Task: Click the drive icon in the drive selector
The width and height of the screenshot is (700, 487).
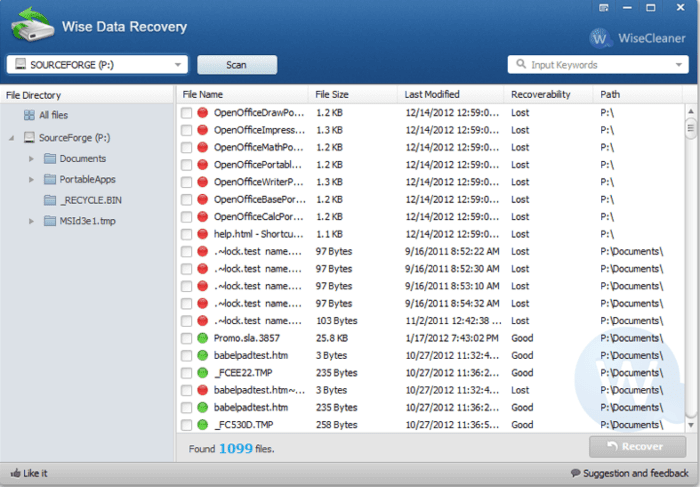Action: pyautogui.click(x=21, y=64)
